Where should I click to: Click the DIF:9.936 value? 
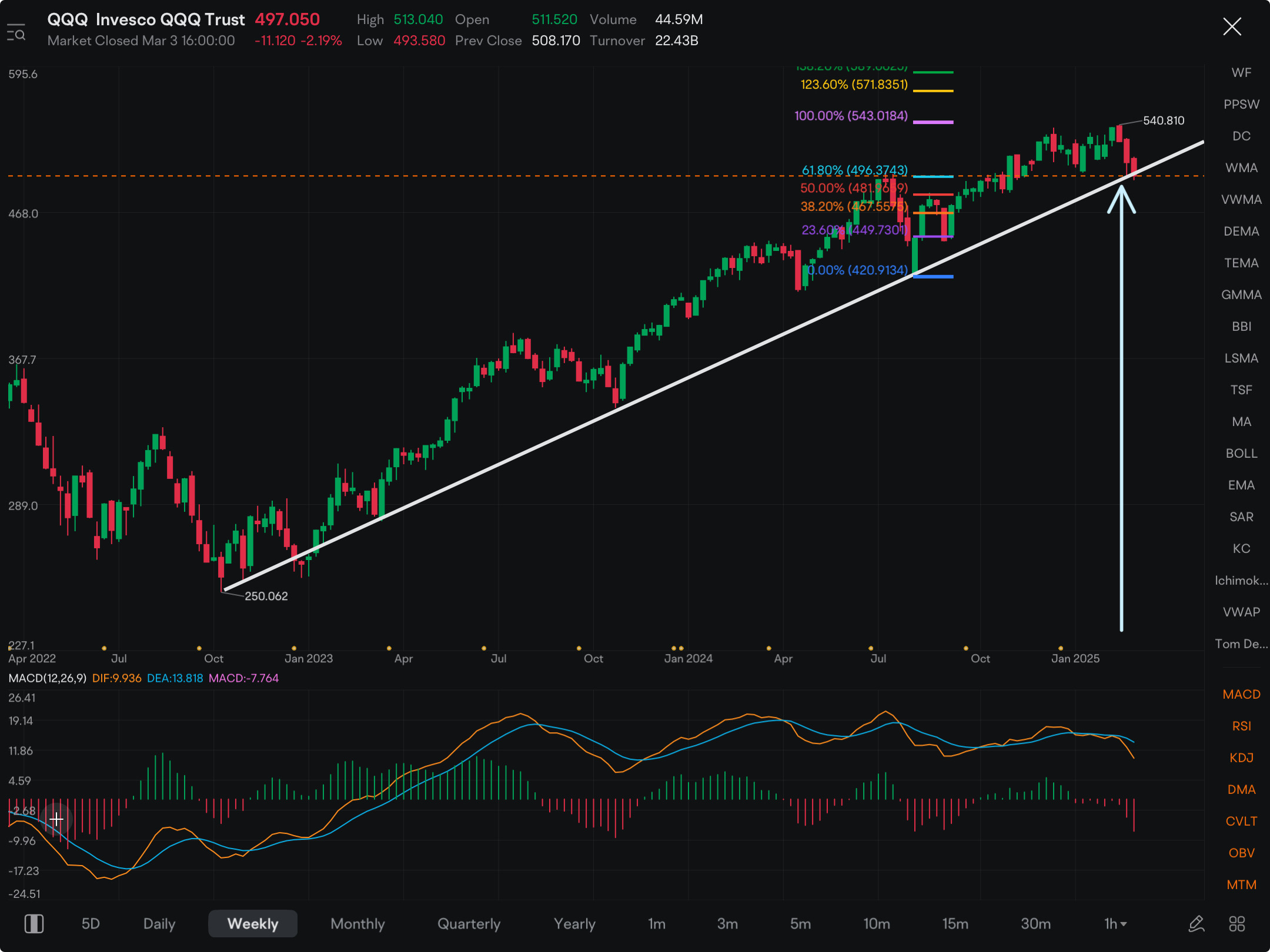tap(117, 678)
